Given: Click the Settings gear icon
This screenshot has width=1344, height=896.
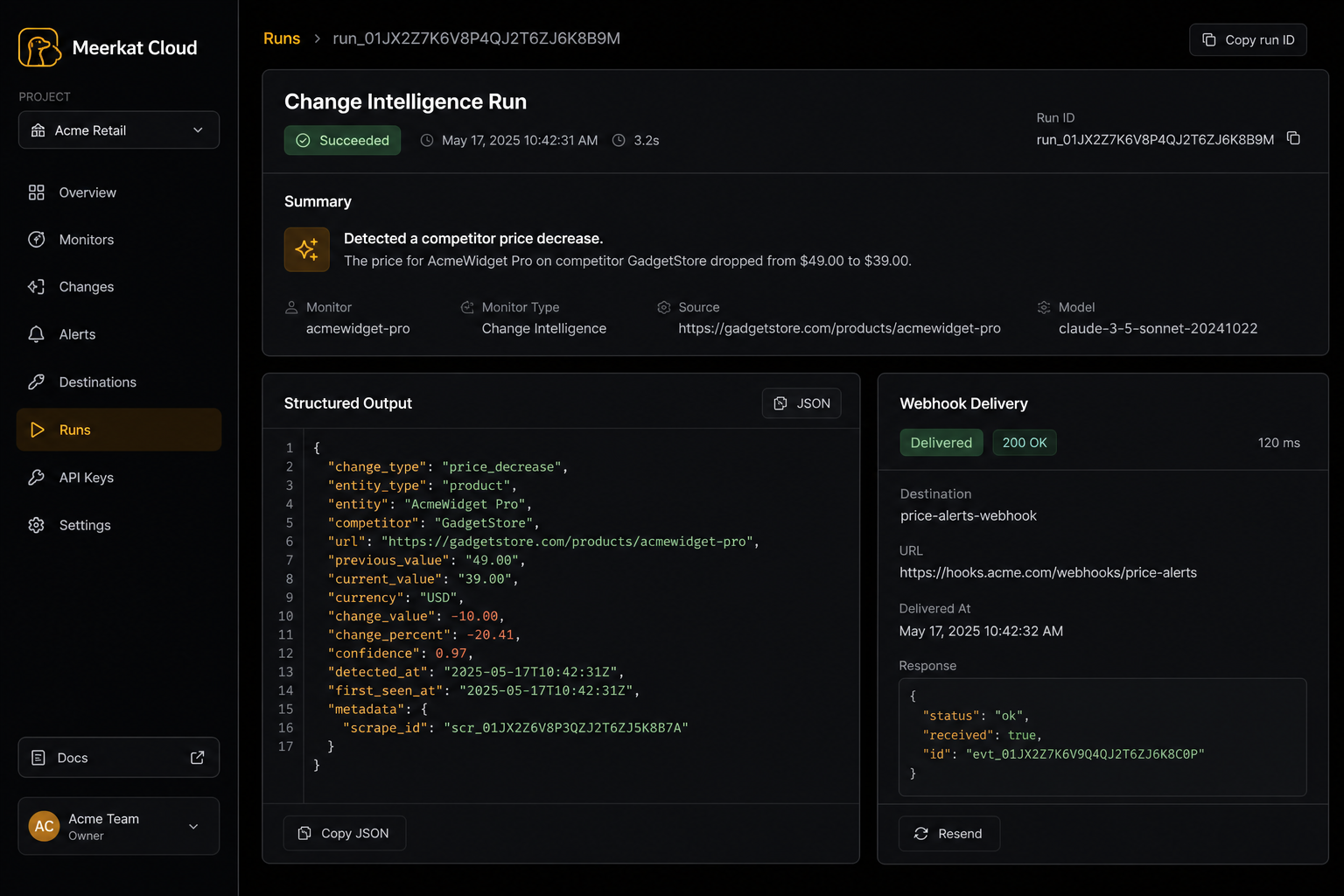Looking at the screenshot, I should [x=36, y=525].
